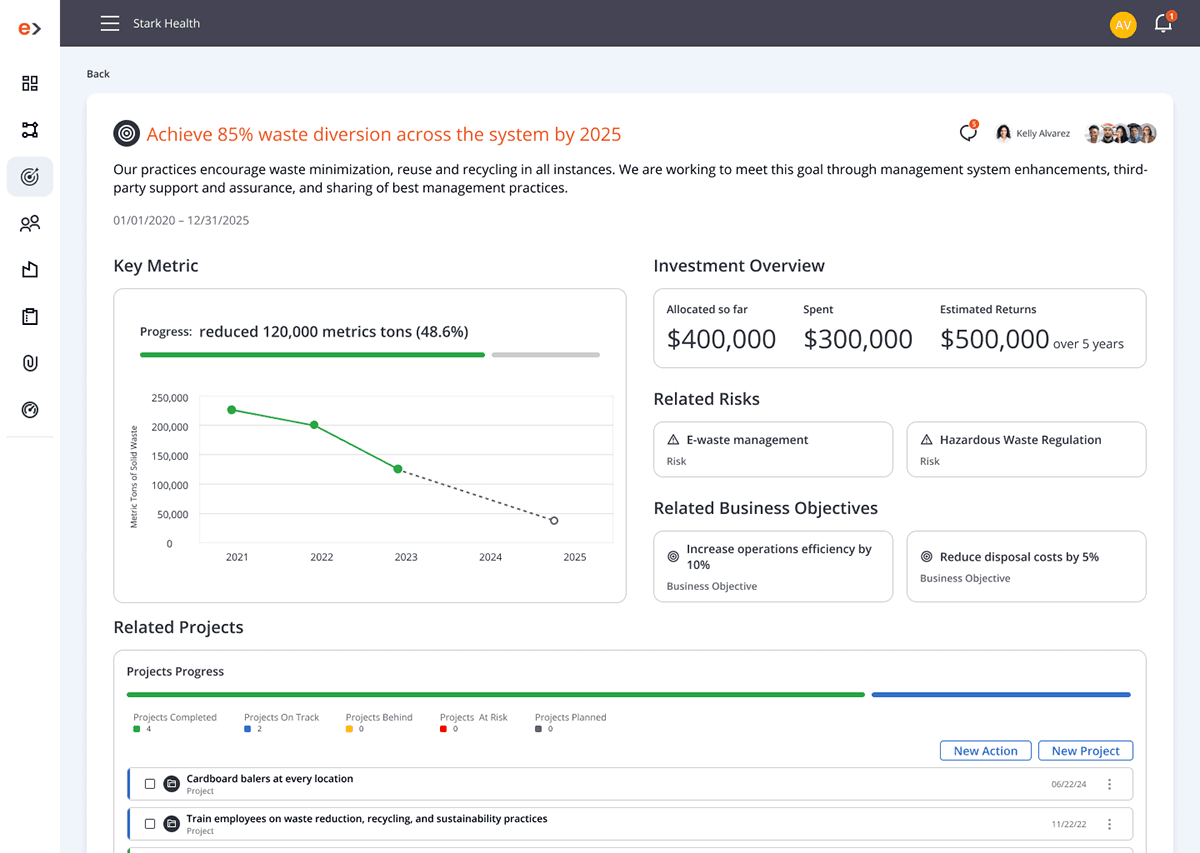Viewport: 1200px width, 853px height.
Task: Open the comments bubble beside Kelly Alvarez
Action: 967,133
